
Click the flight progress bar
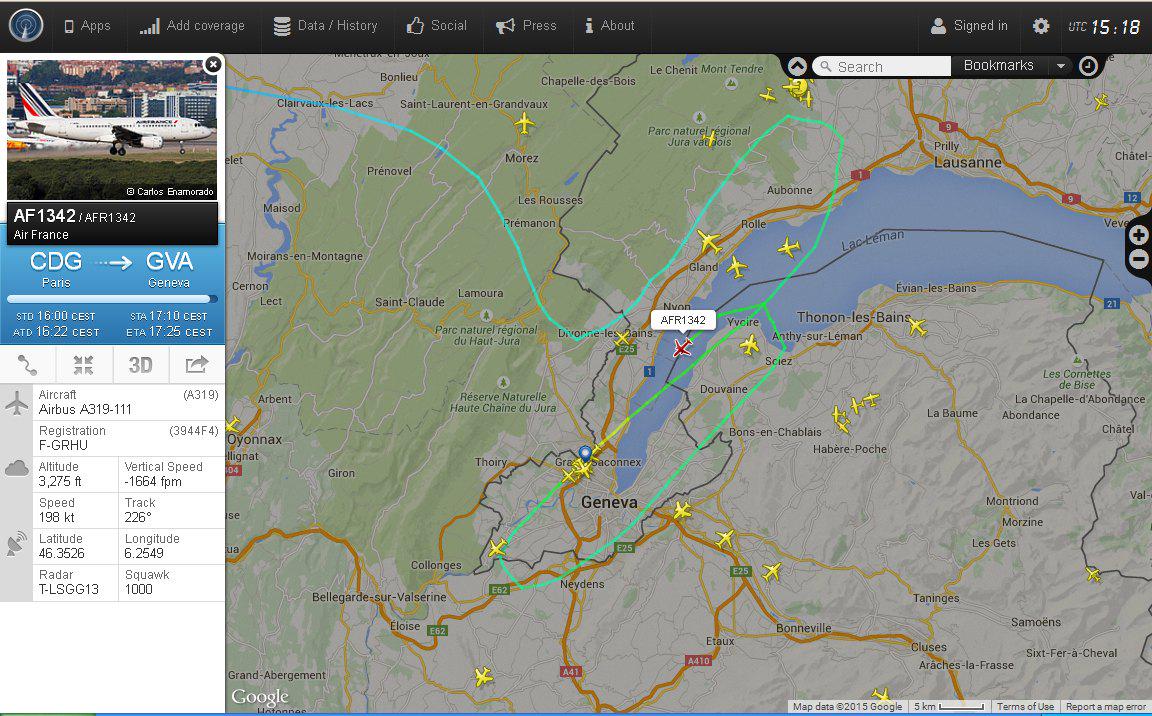point(112,299)
